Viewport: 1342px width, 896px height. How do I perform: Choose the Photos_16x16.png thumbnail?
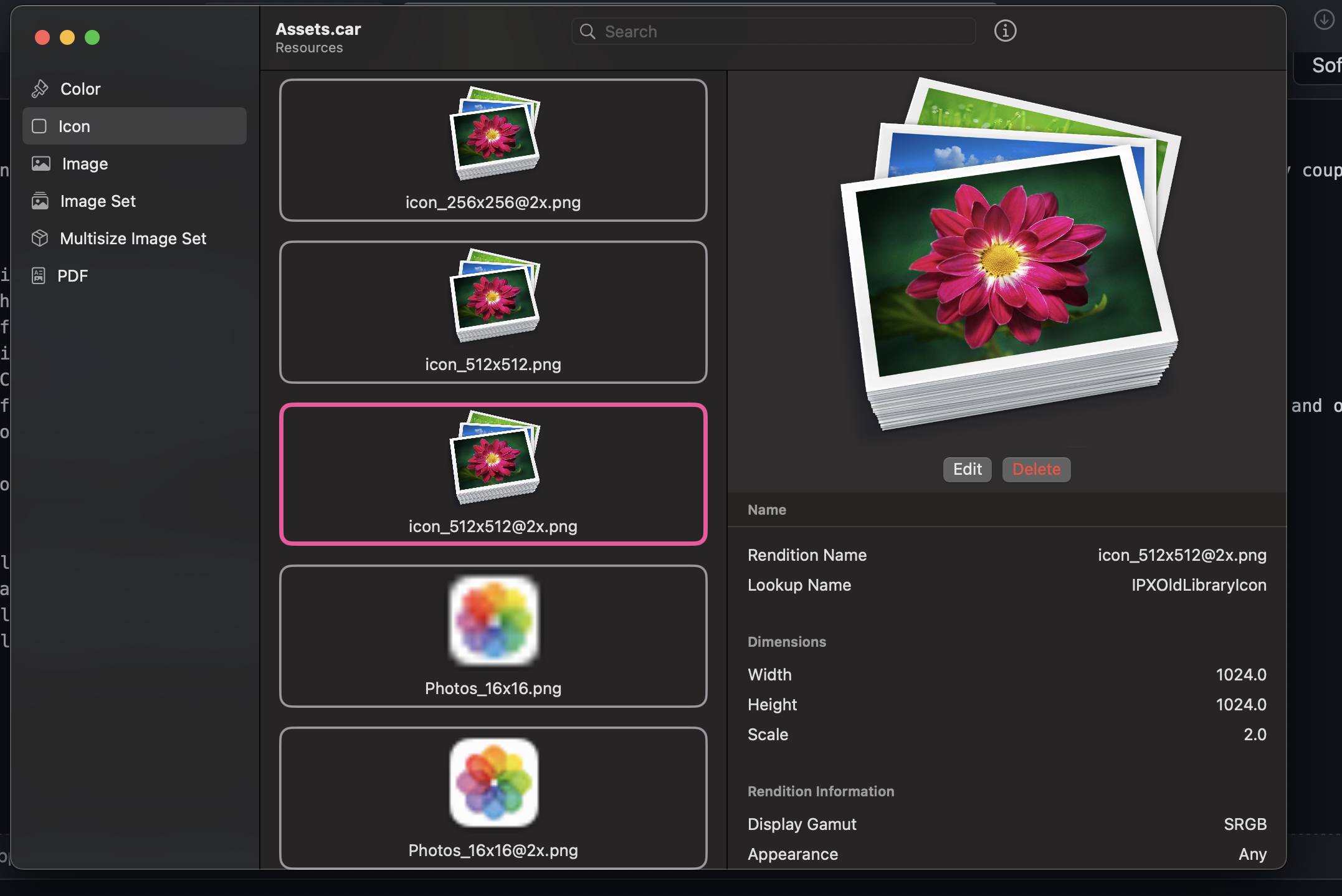point(493,636)
